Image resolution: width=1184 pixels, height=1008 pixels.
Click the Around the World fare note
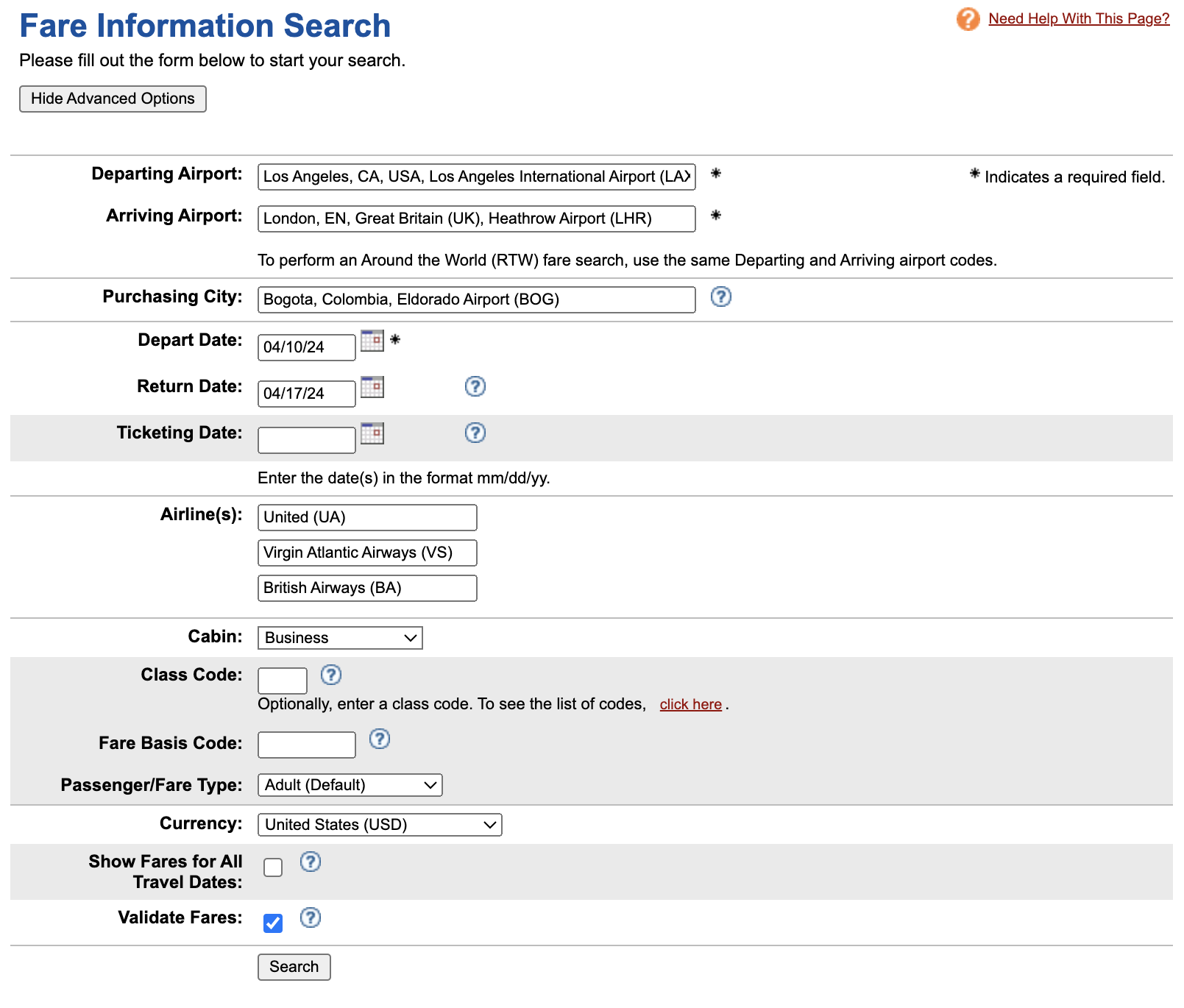[x=628, y=260]
